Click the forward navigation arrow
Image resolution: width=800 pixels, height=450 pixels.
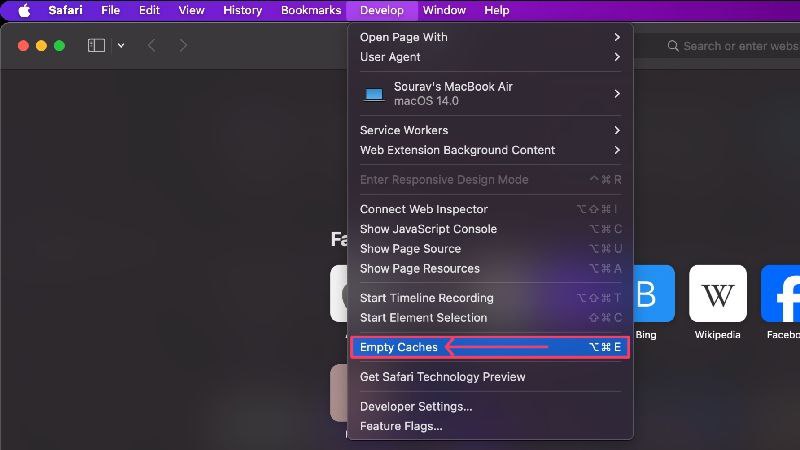coord(183,45)
